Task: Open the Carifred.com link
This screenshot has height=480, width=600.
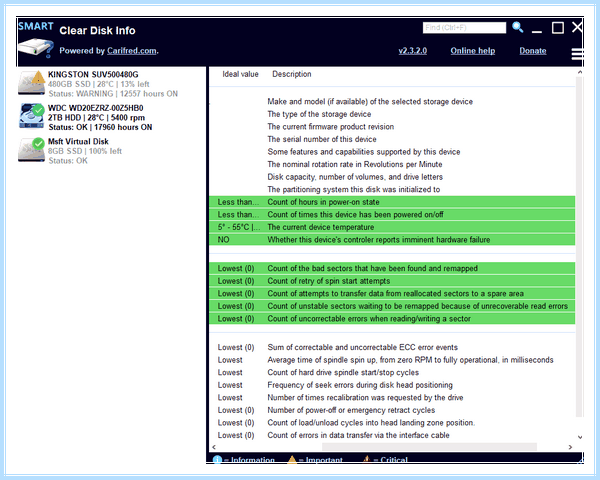Action: click(132, 51)
